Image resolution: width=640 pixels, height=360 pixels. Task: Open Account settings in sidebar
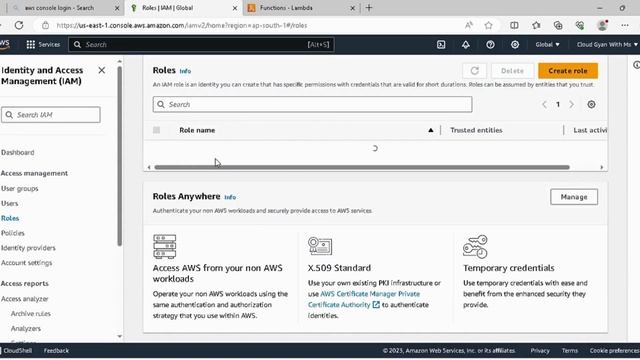pyautogui.click(x=27, y=263)
